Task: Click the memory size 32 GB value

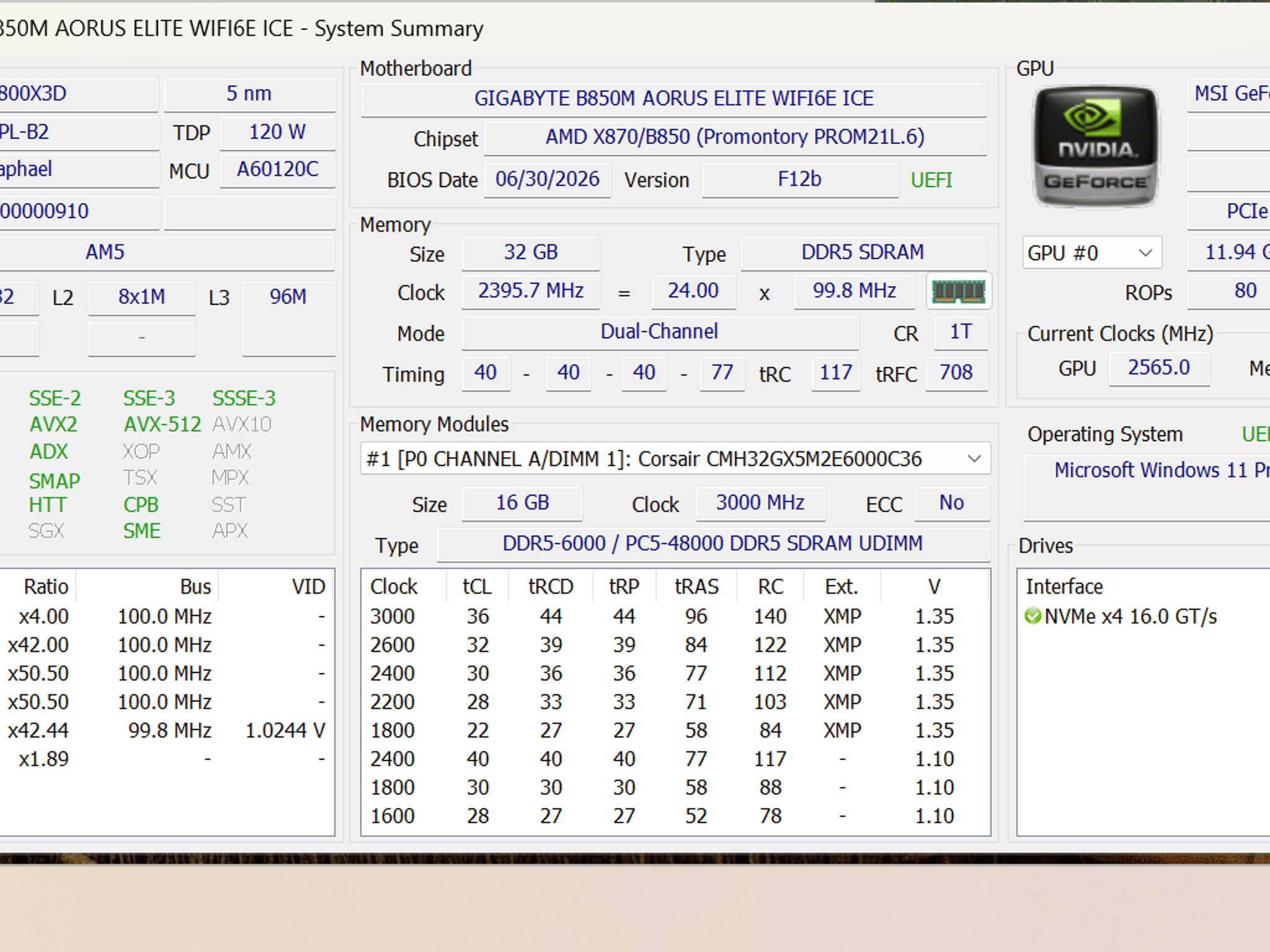Action: 531,253
